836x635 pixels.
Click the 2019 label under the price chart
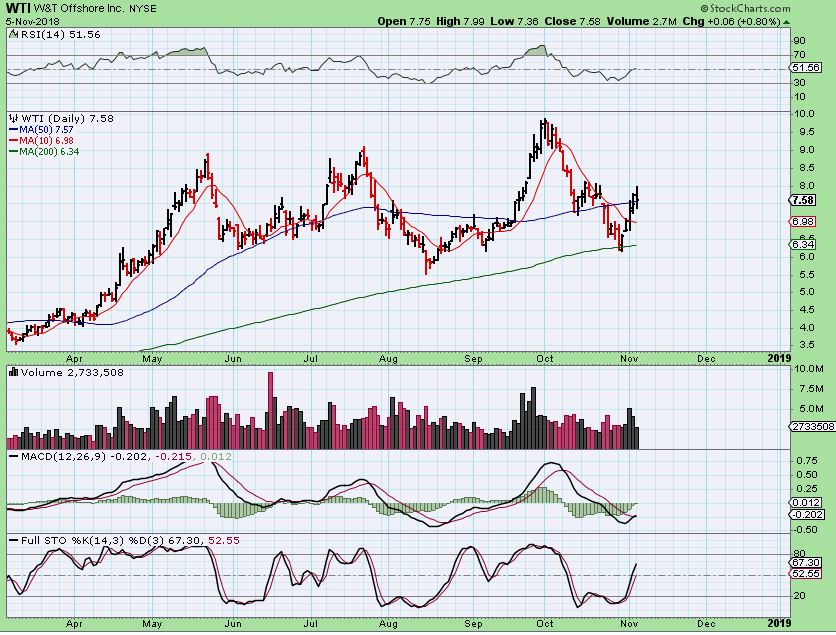pos(779,359)
